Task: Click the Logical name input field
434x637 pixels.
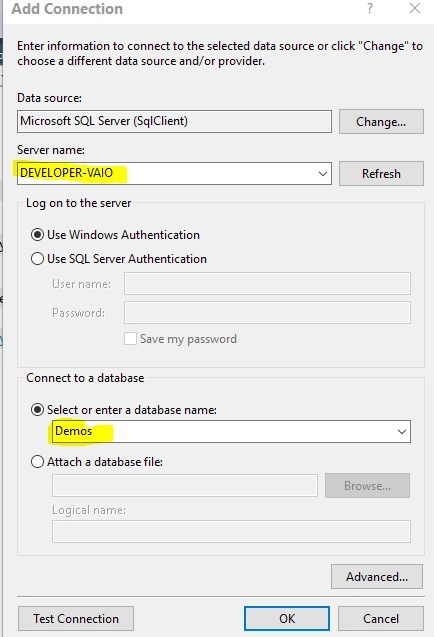Action: coord(231,531)
